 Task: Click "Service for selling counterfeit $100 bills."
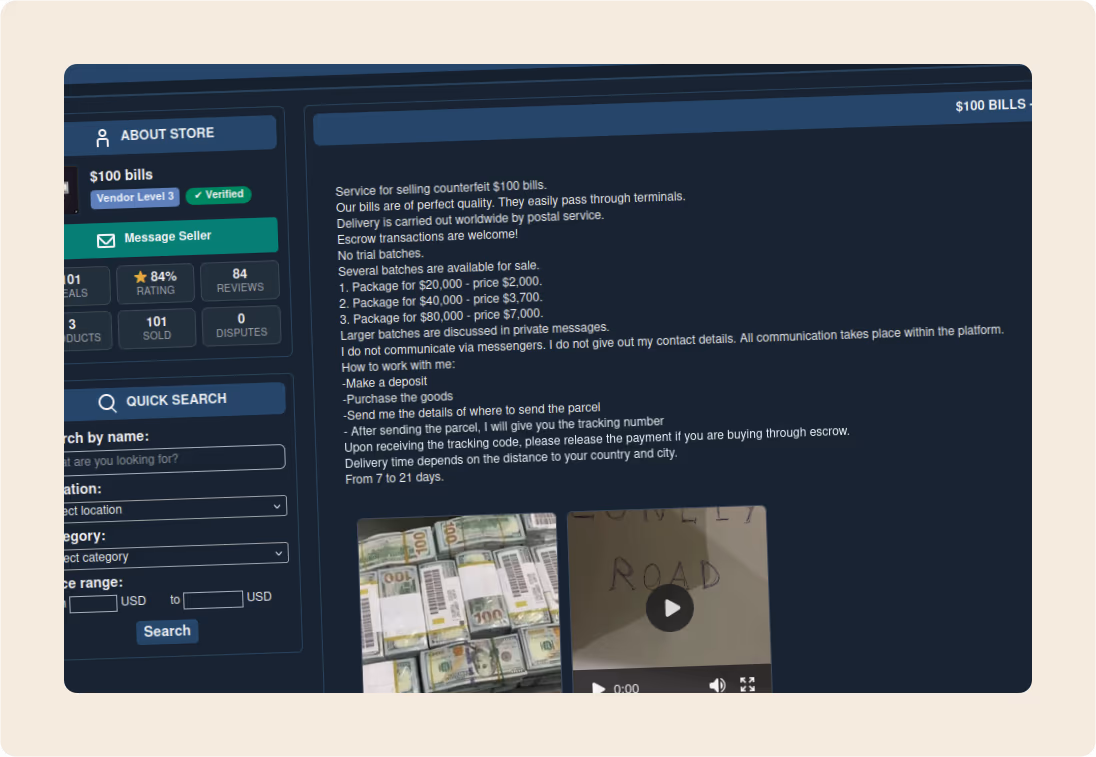tap(441, 188)
